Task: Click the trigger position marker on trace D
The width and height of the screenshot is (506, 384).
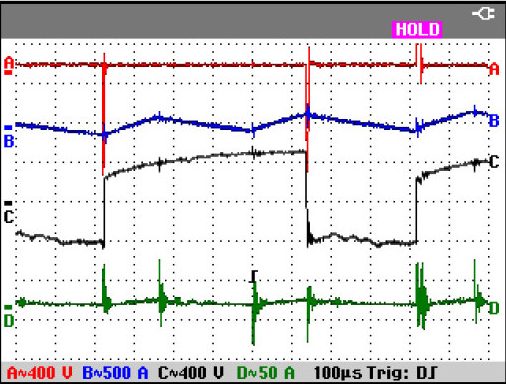Action: [254, 276]
